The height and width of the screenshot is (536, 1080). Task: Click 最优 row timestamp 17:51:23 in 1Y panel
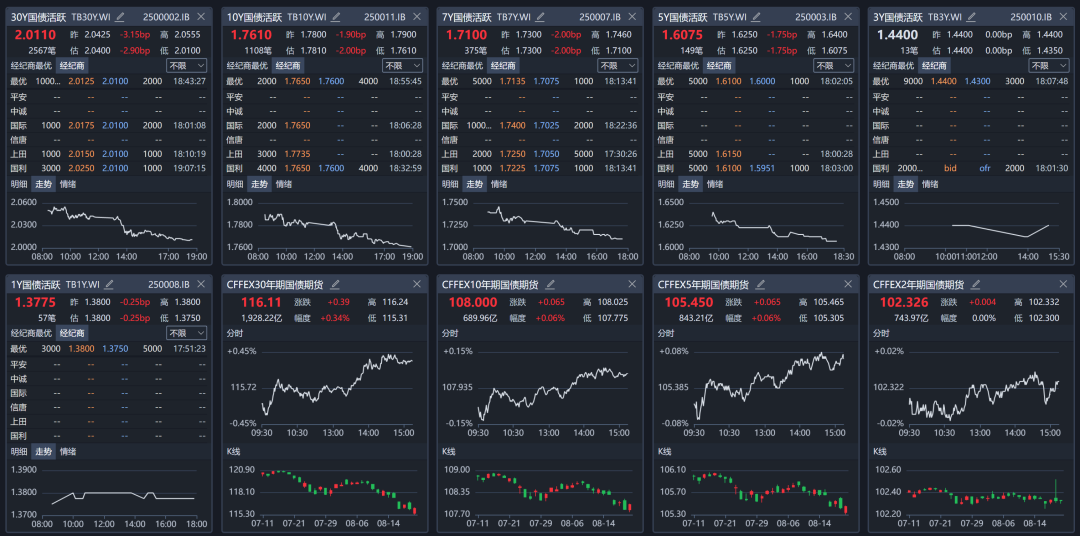click(190, 349)
